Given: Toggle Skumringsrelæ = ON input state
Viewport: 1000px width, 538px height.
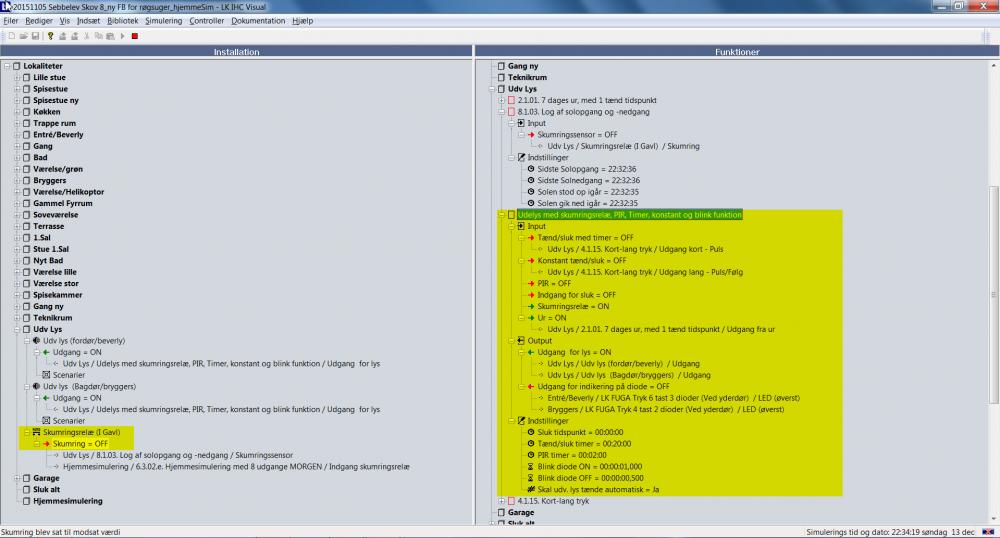Looking at the screenshot, I should pyautogui.click(x=573, y=306).
